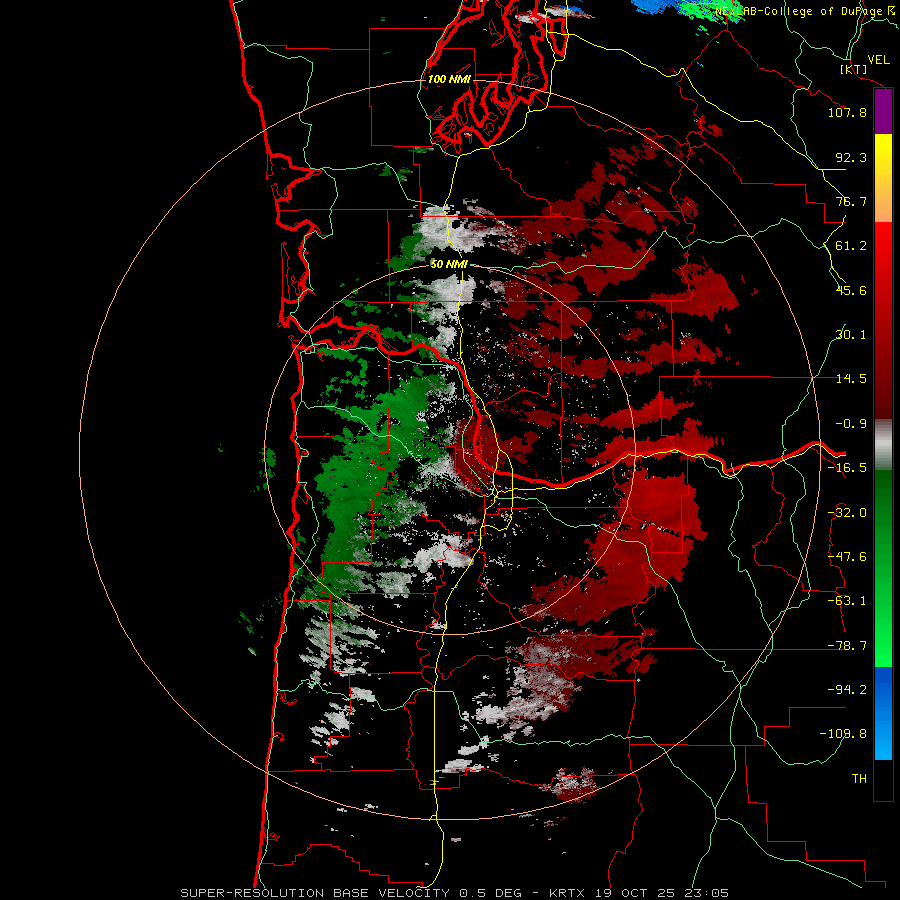Select the -78.7 legend value
Image resolution: width=900 pixels, height=900 pixels.
pos(847,646)
